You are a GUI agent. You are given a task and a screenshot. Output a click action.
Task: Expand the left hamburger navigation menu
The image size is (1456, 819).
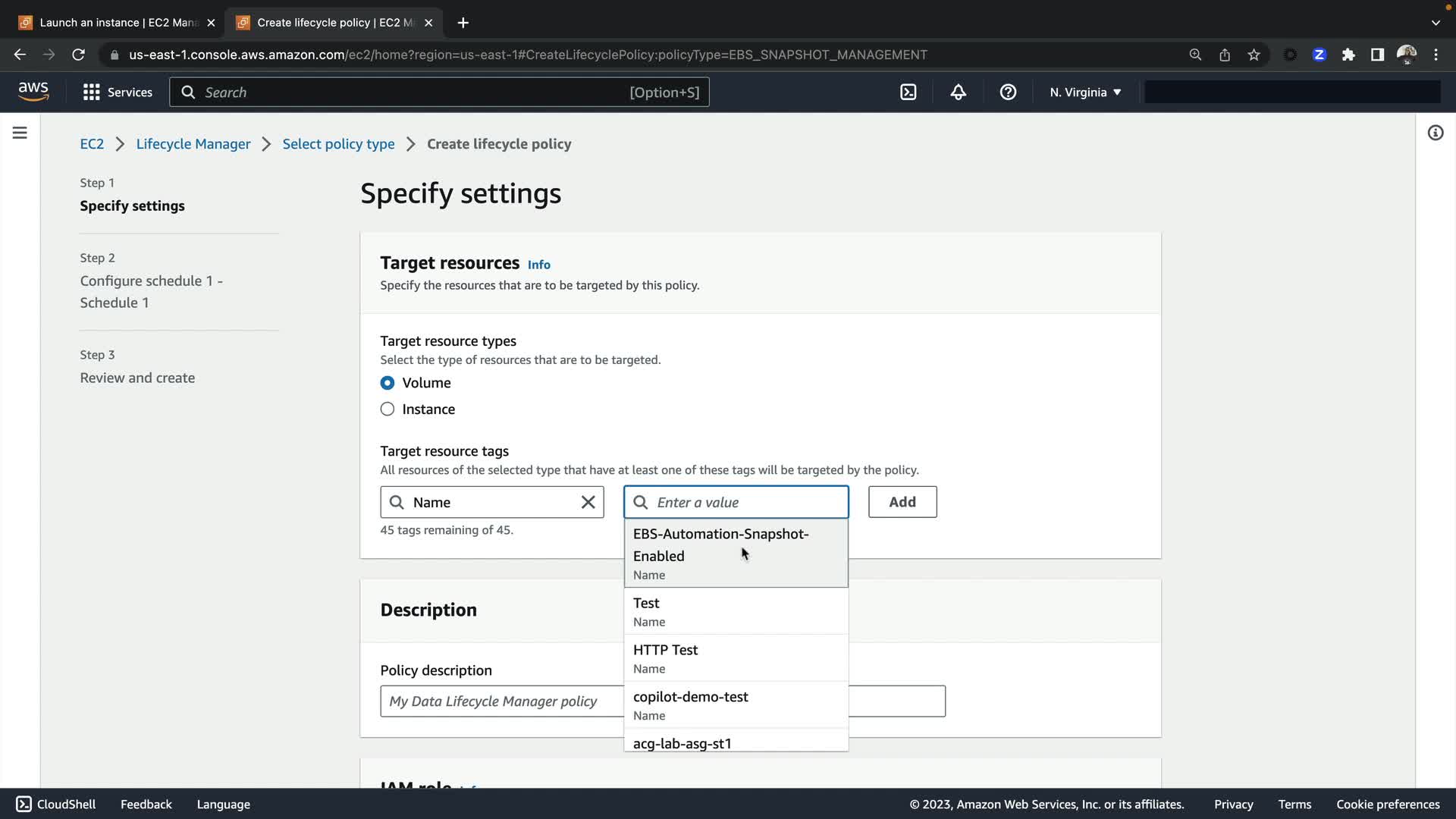20,133
